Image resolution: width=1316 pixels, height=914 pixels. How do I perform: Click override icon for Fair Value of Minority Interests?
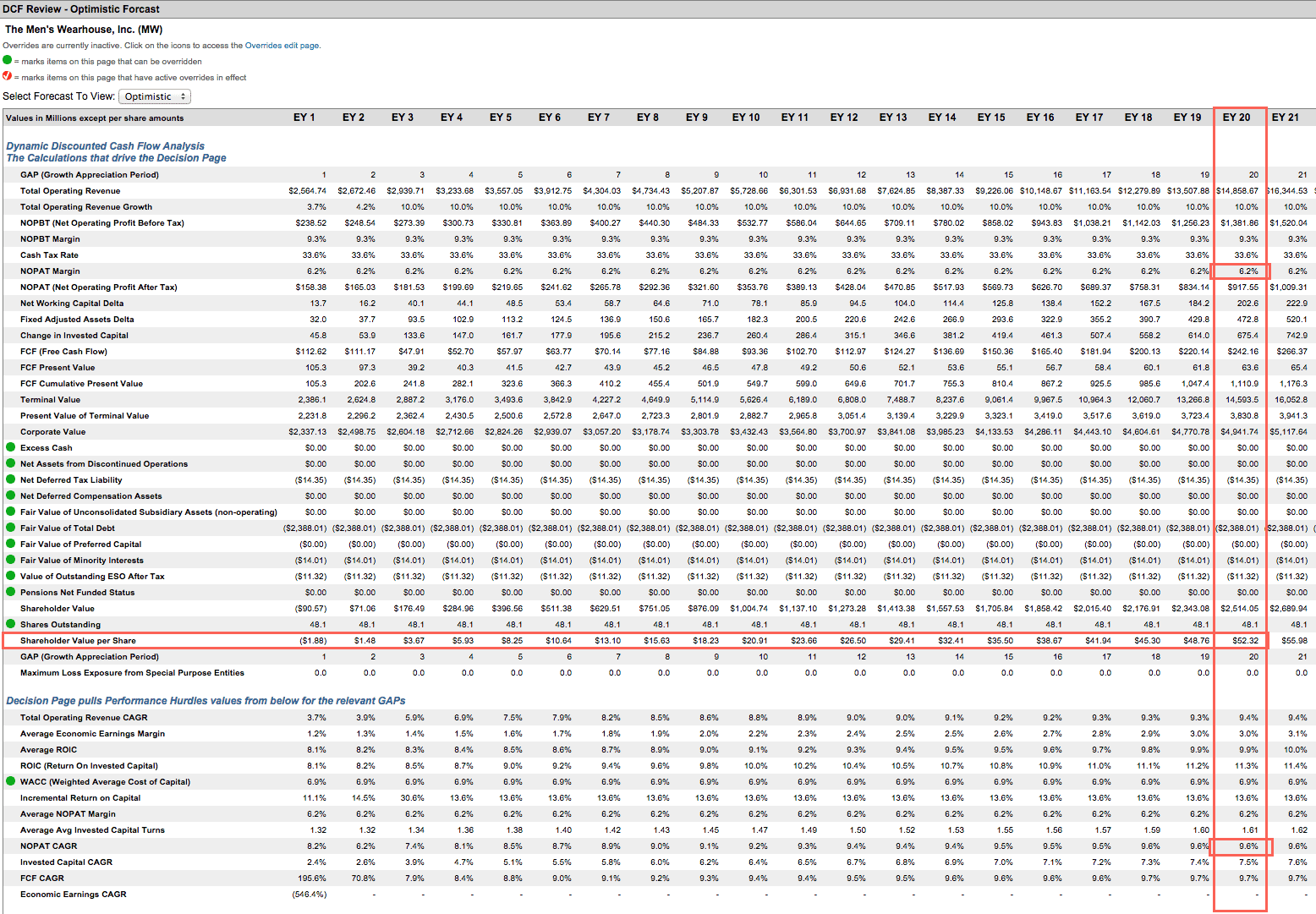11,560
